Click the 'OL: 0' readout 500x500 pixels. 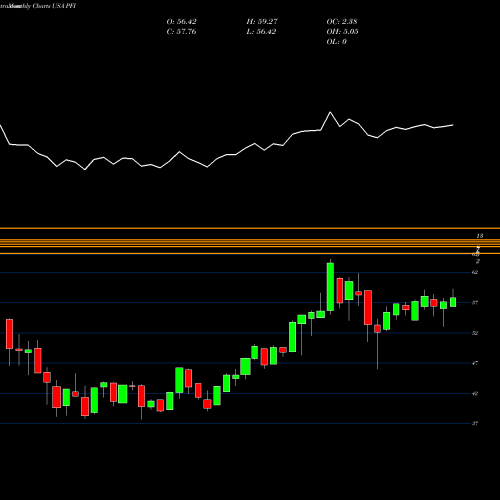[x=336, y=41]
